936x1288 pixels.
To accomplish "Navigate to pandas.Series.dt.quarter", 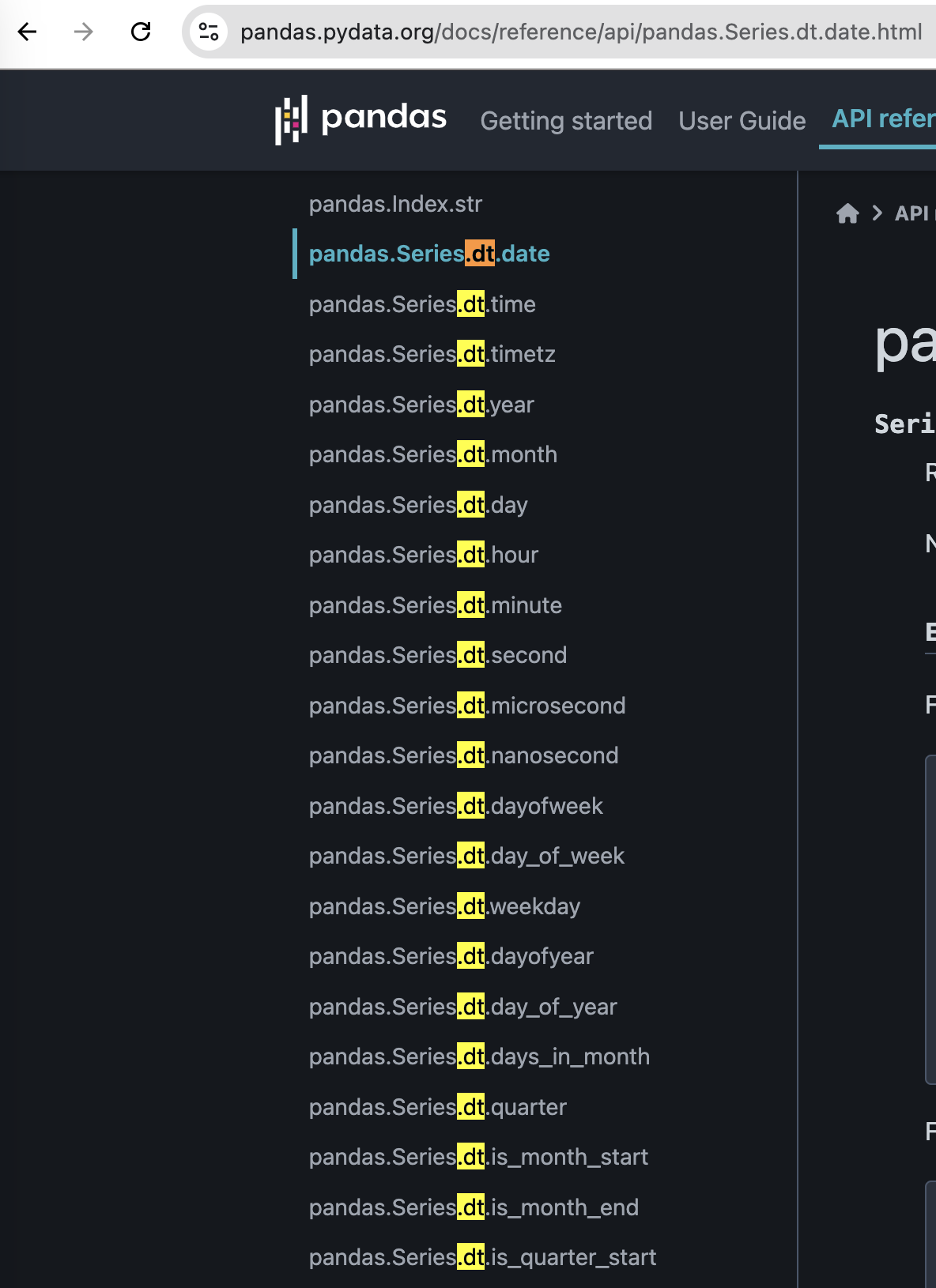I will pos(438,1107).
